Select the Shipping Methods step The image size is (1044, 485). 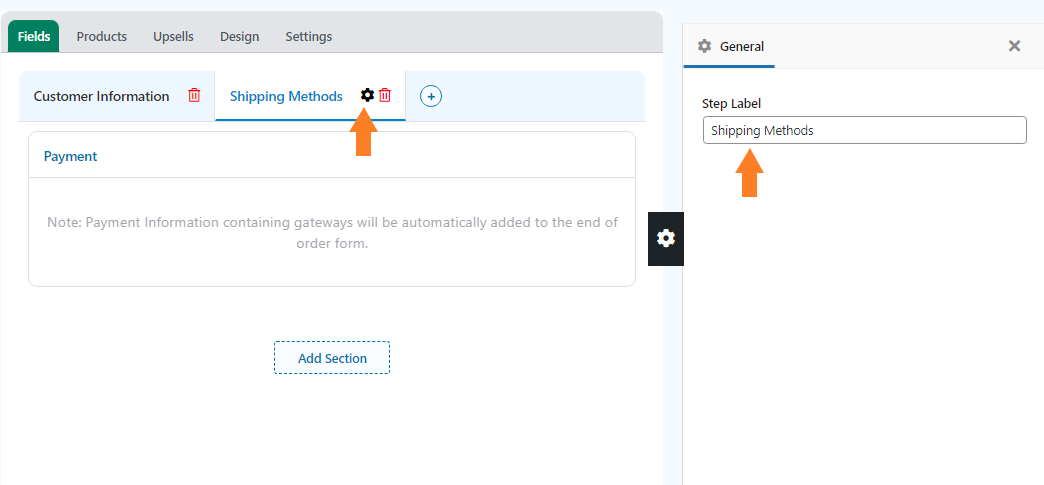(286, 96)
